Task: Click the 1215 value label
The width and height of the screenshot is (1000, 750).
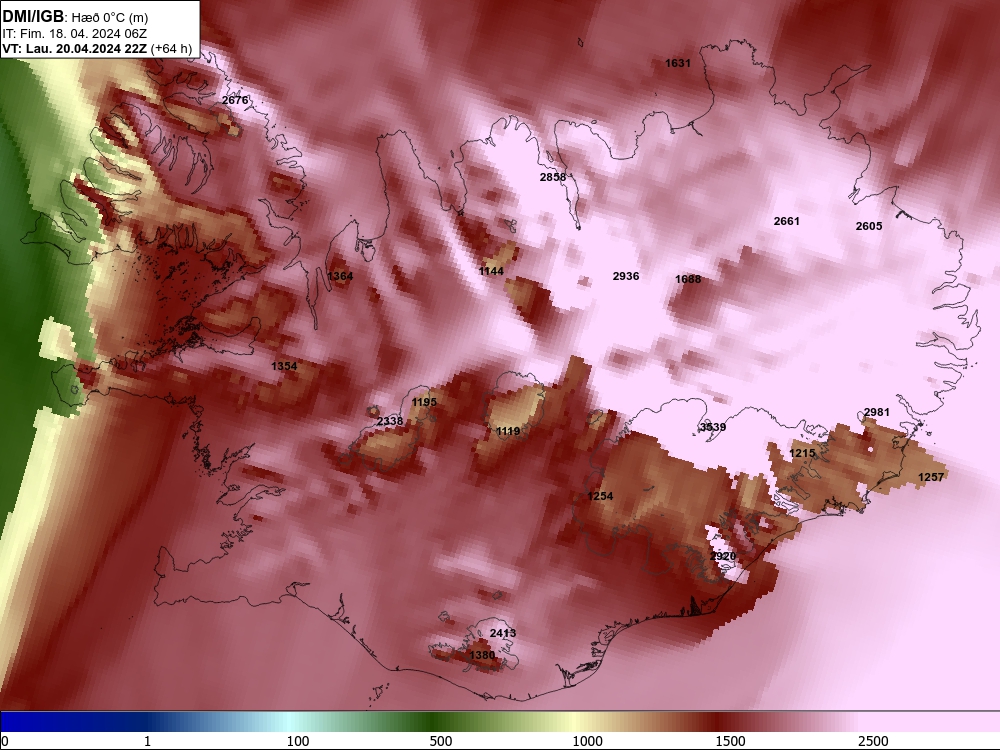Action: click(802, 453)
